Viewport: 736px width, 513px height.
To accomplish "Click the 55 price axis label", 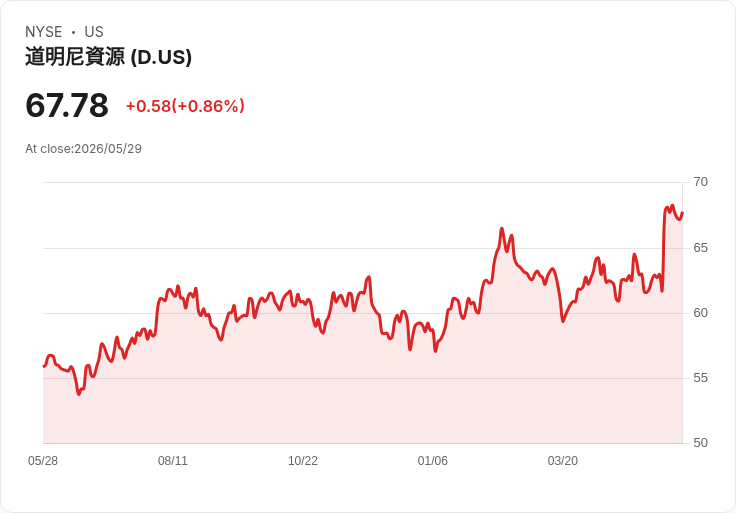I will point(700,378).
